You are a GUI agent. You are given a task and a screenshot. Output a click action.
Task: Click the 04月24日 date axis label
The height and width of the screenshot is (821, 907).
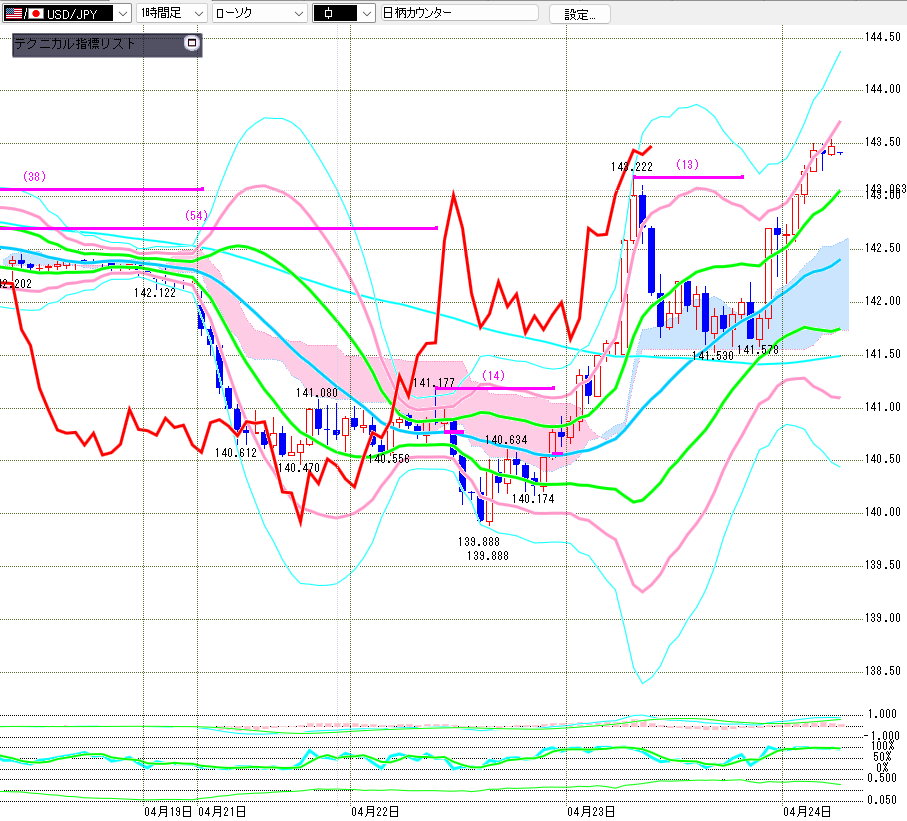(807, 812)
